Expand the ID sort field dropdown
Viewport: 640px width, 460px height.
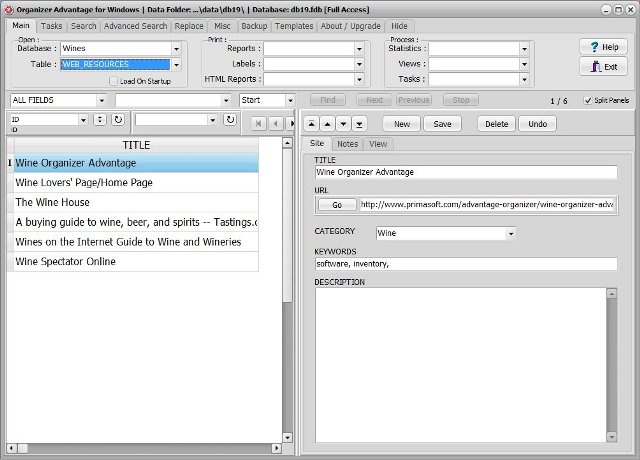coord(83,120)
